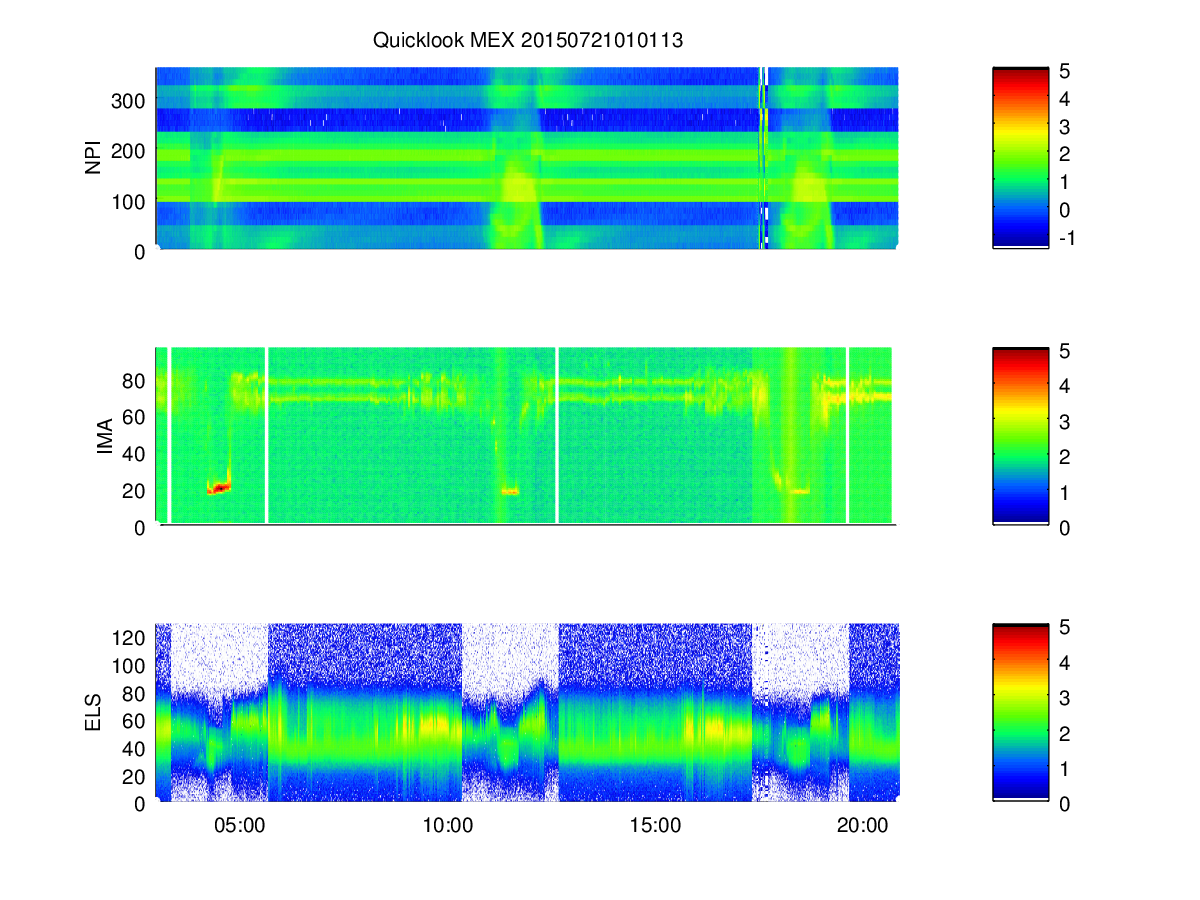Screen dimensions: 1200x900
Task: Click inside the ELS spectrogram panel
Action: point(527,713)
